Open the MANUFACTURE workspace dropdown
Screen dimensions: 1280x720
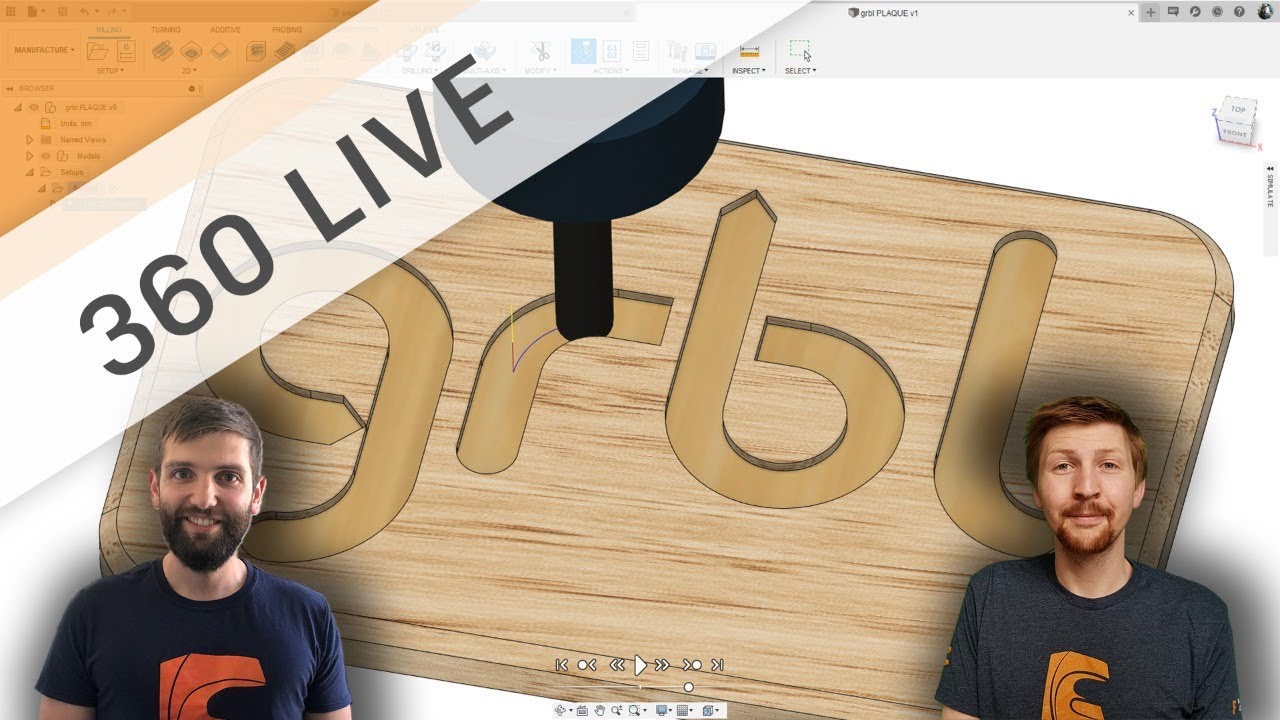[x=44, y=50]
